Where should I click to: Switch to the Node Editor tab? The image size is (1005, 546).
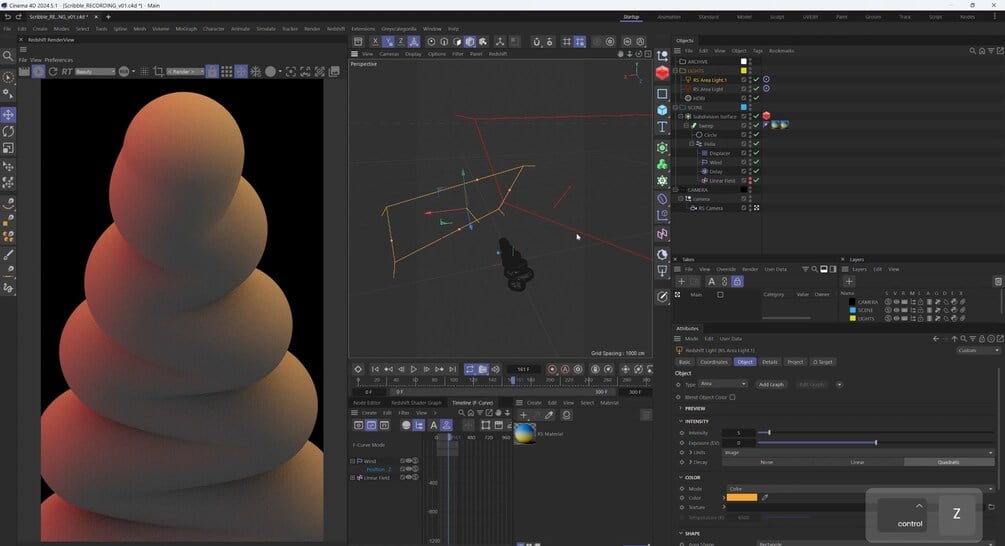pyautogui.click(x=367, y=402)
